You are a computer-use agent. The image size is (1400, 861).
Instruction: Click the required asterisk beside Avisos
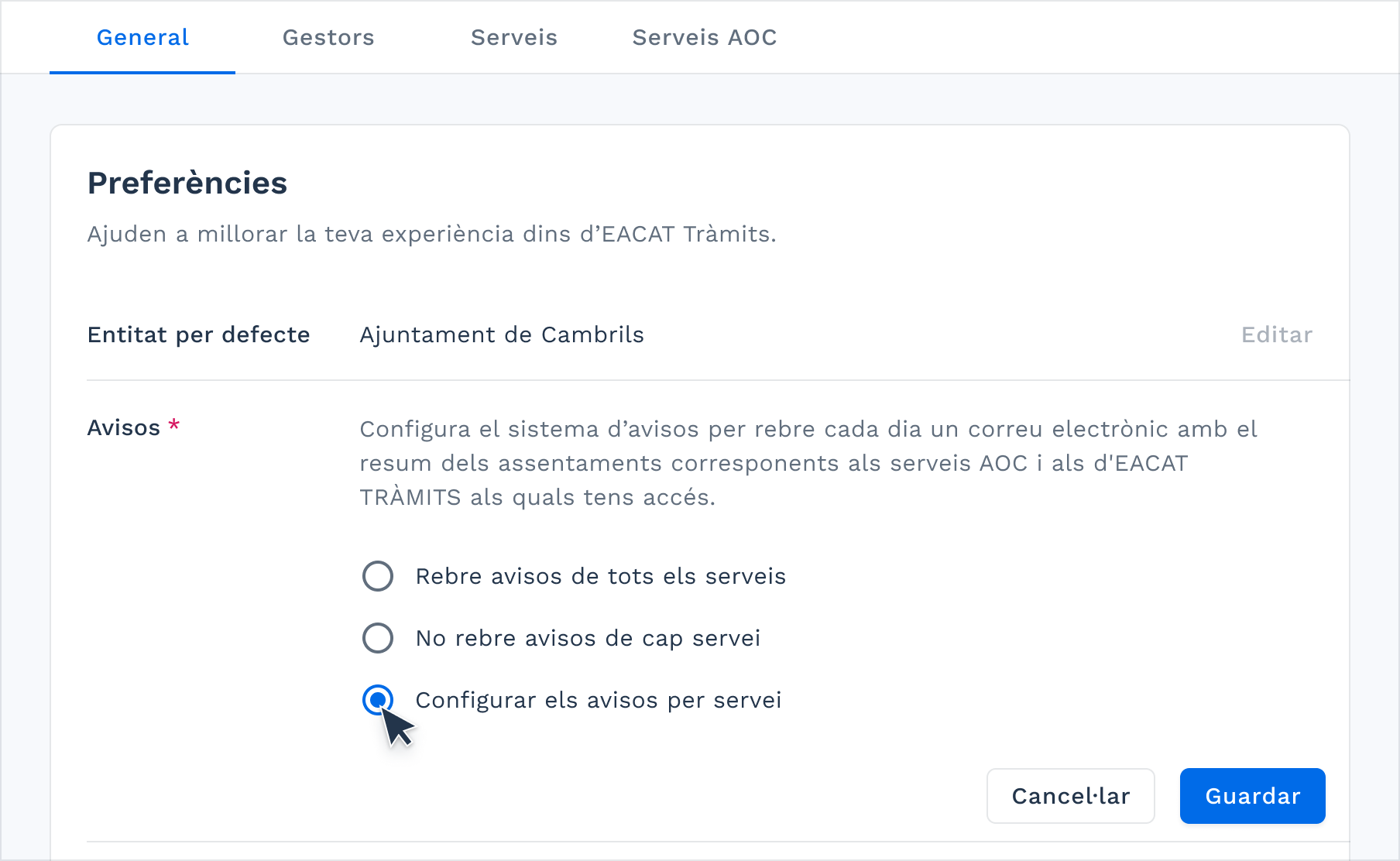pyautogui.click(x=174, y=424)
